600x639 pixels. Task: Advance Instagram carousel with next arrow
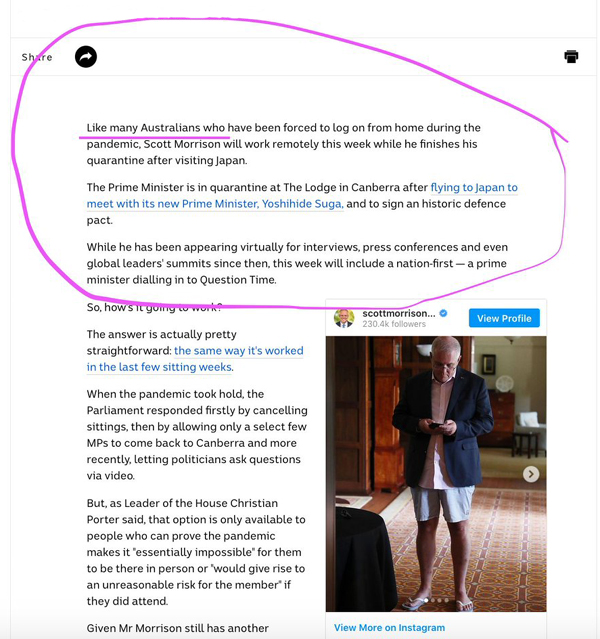coord(531,474)
